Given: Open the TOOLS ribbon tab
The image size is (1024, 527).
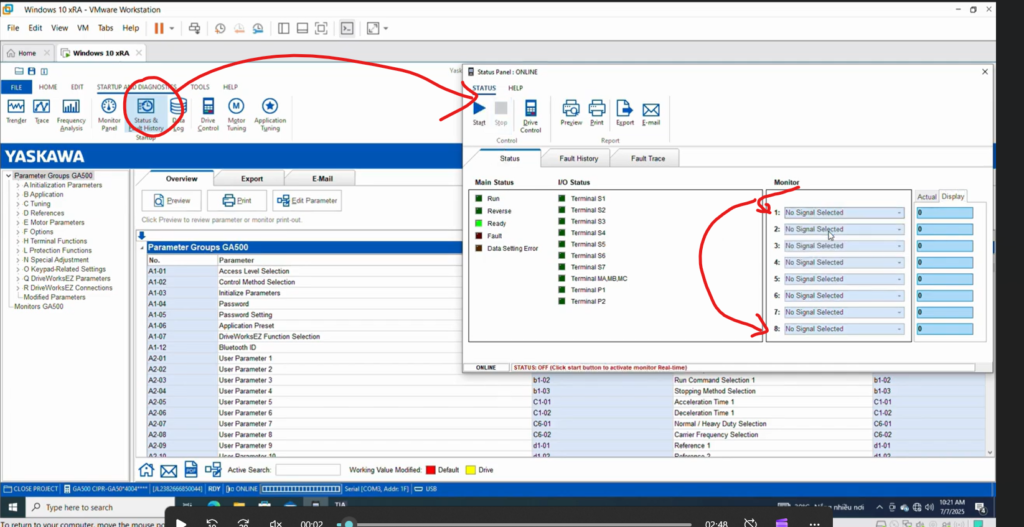Looking at the screenshot, I should (x=200, y=87).
